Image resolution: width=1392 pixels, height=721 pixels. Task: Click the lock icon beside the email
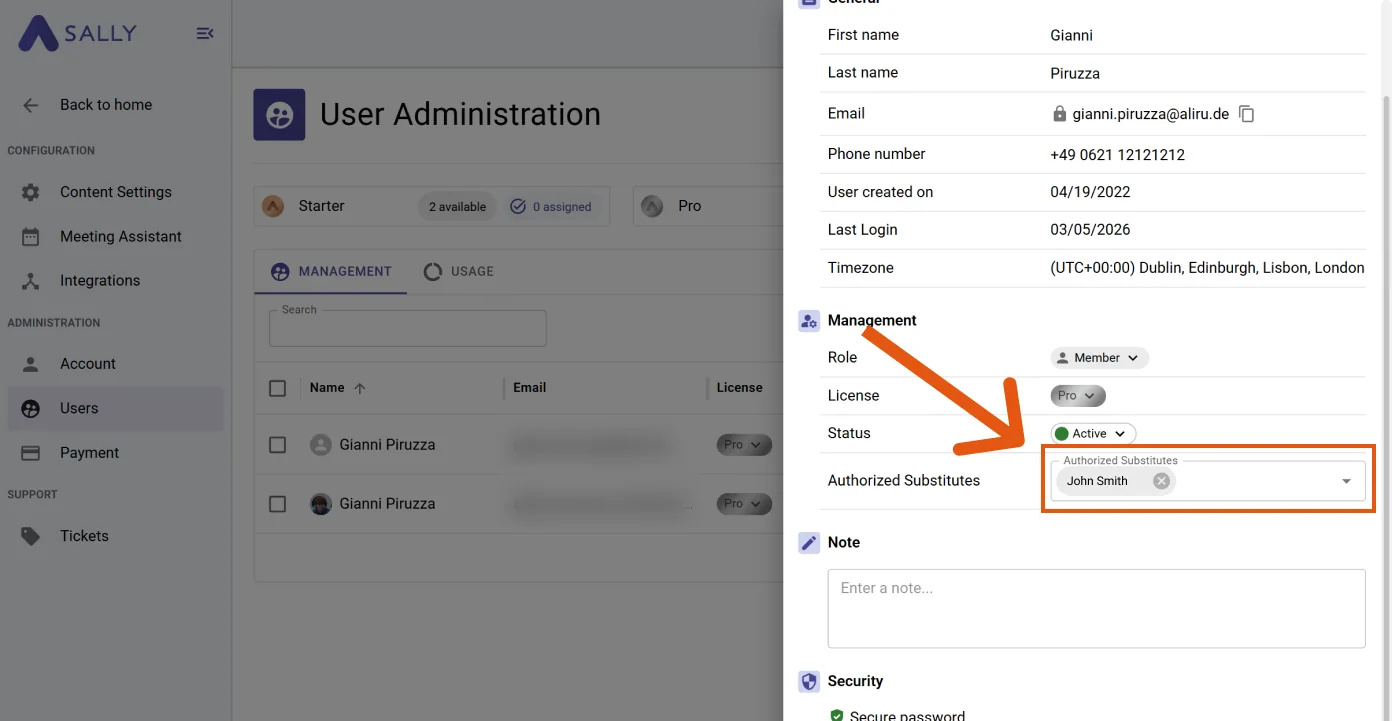(x=1060, y=114)
